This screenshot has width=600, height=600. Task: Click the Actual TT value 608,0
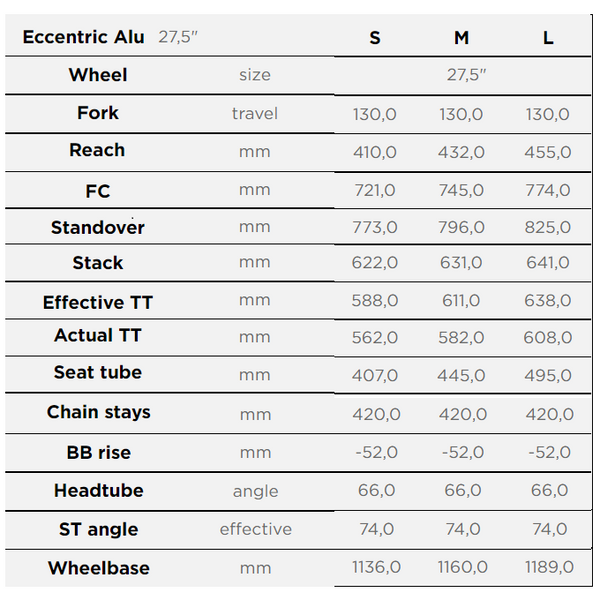[548, 338]
